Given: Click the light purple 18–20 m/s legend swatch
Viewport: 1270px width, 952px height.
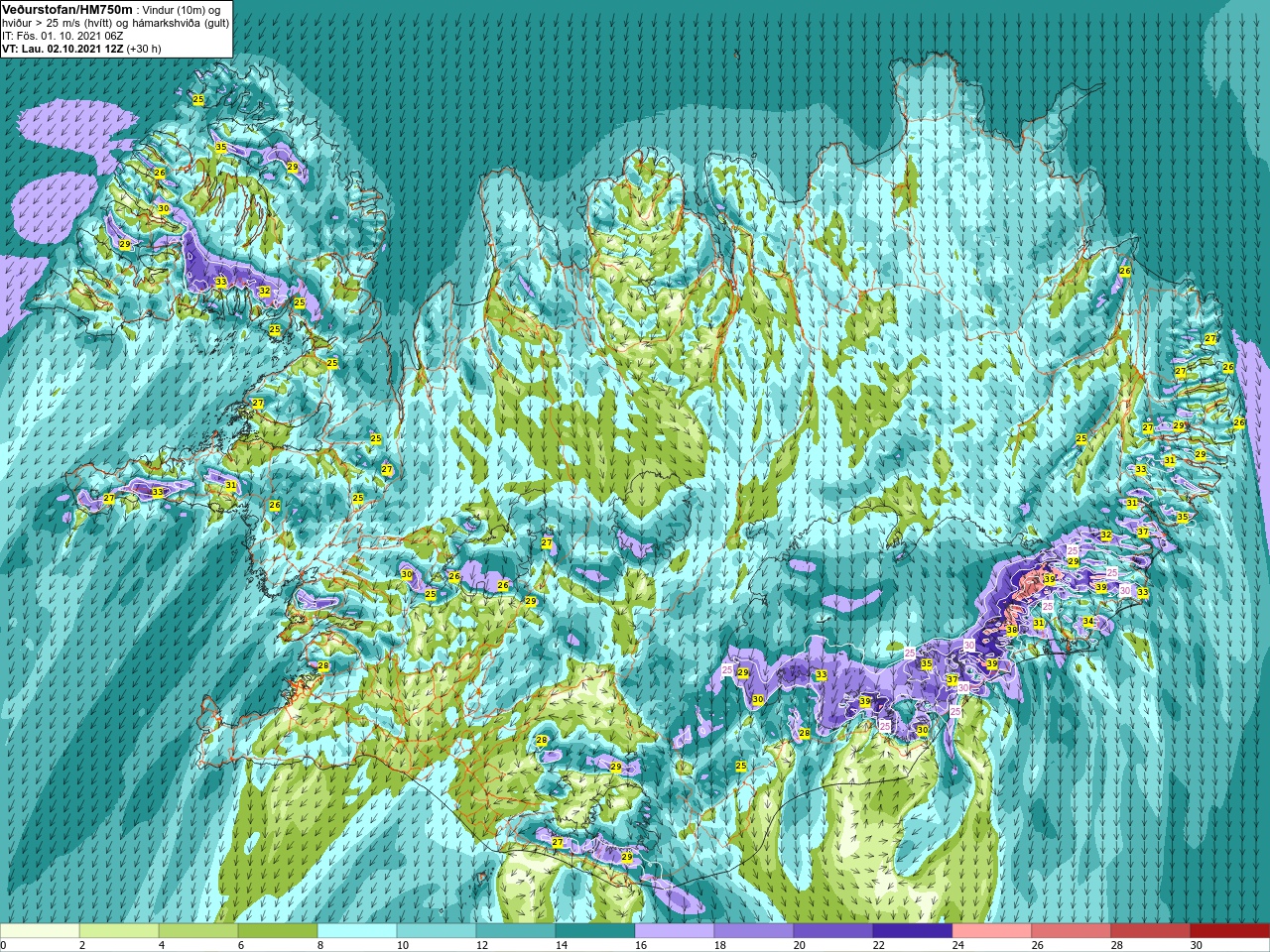Looking at the screenshot, I should point(754,931).
